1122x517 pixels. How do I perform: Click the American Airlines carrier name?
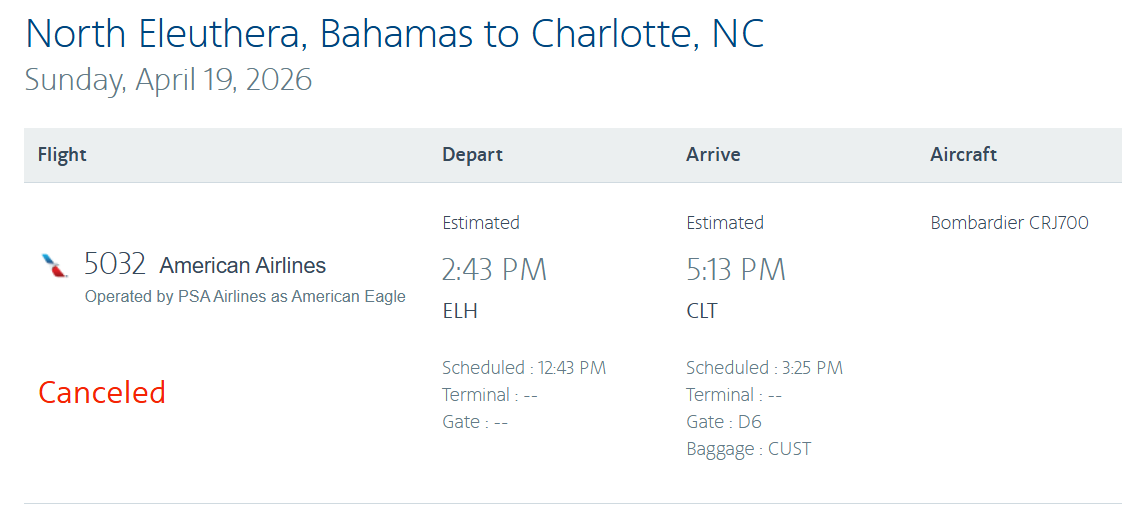tap(243, 266)
